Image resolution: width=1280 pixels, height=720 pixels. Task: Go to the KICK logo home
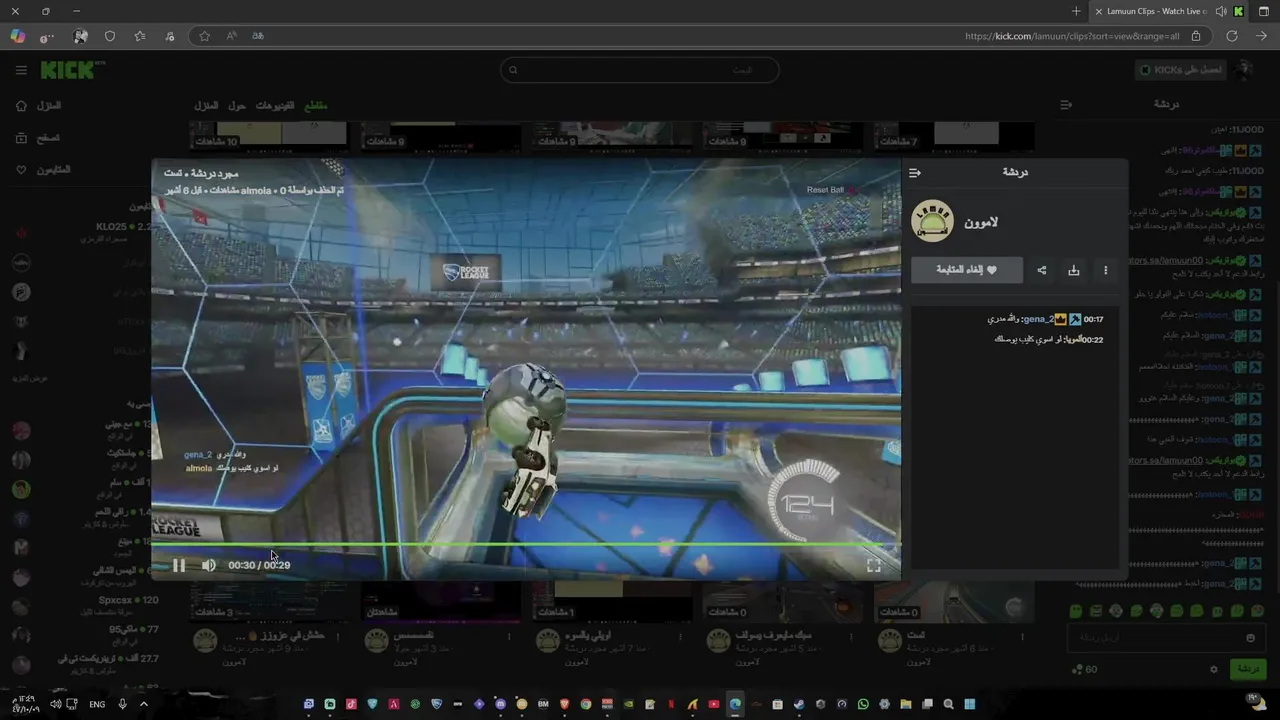point(70,70)
